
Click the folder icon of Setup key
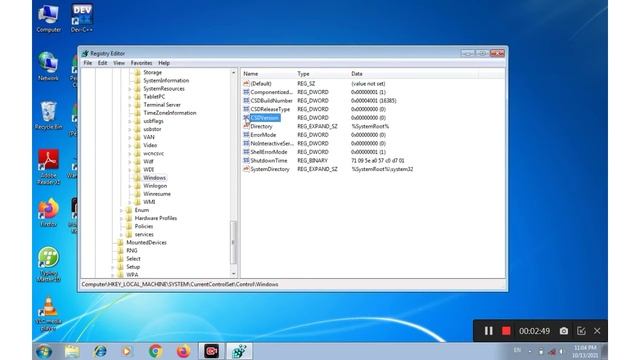[x=120, y=267]
